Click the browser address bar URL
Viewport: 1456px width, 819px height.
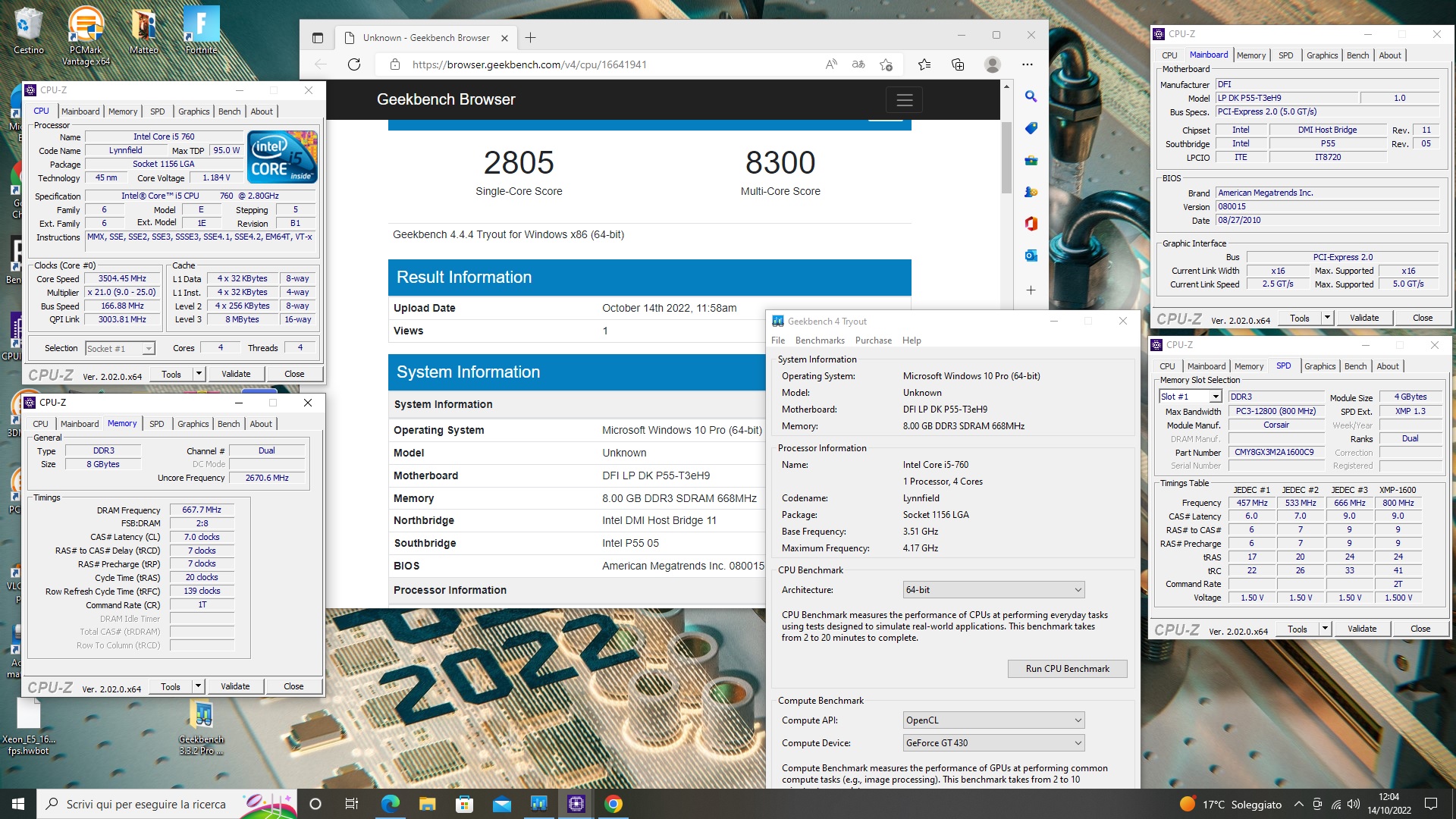tap(529, 64)
